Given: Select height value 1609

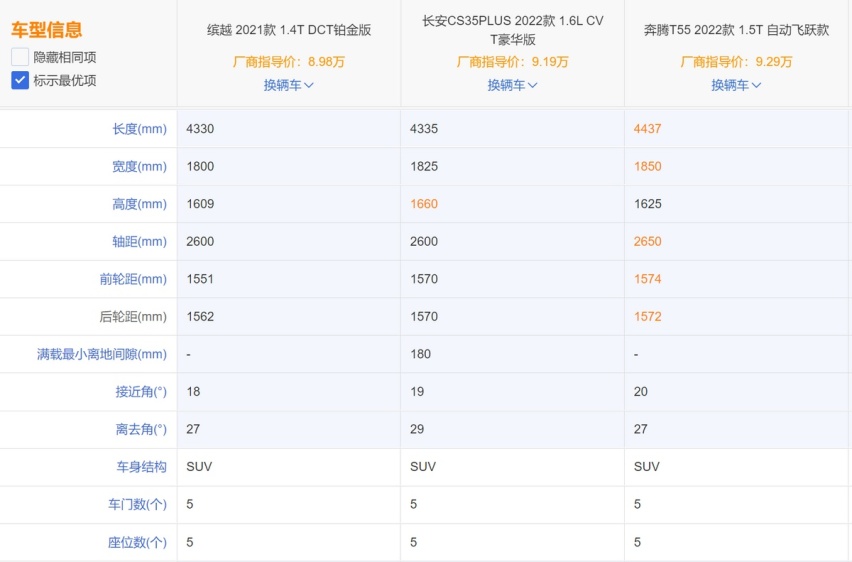Looking at the screenshot, I should coord(200,204).
